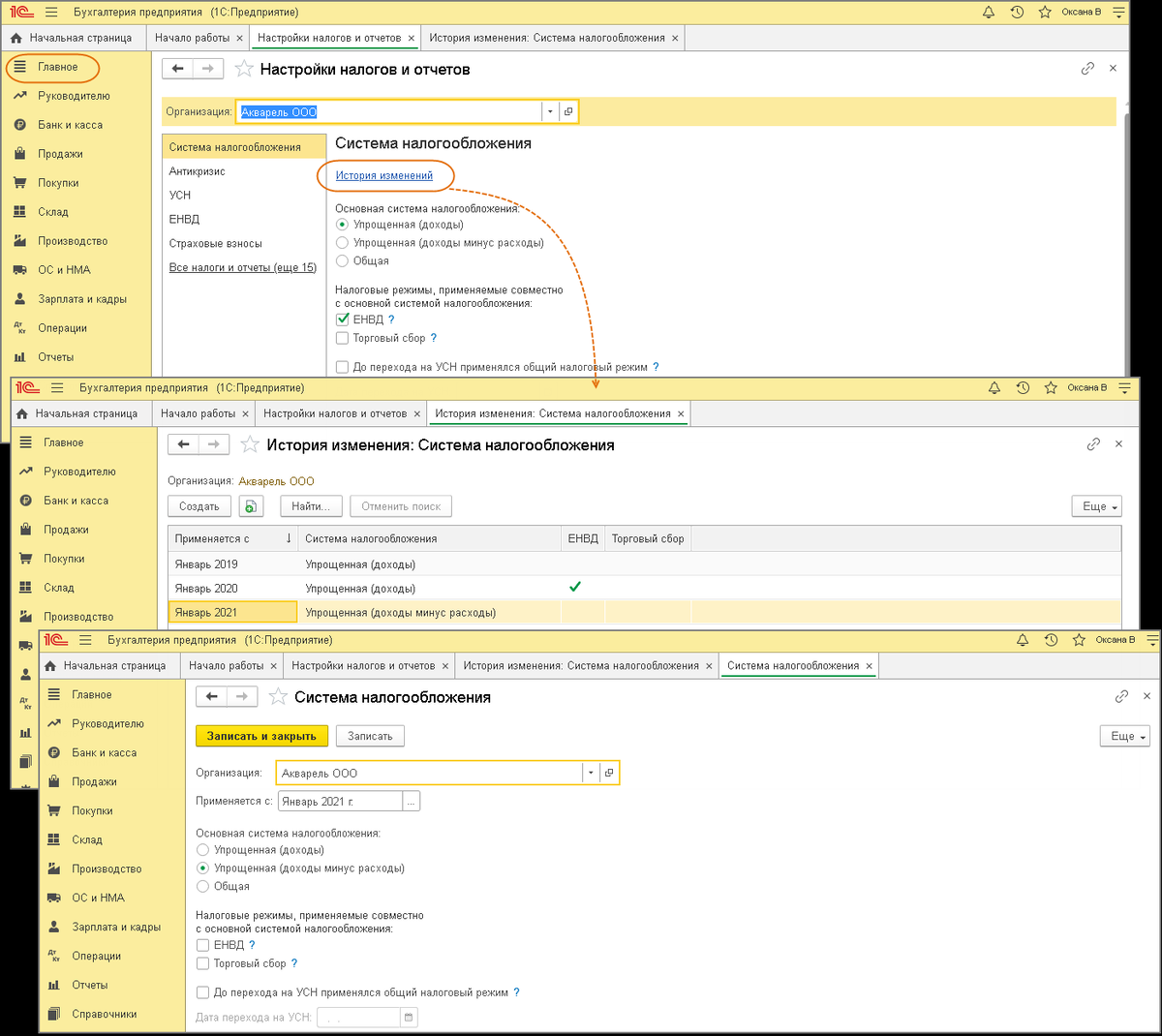The width and height of the screenshot is (1162, 1036).
Task: Open Банк и касса in top window sidebar
Action: tap(70, 125)
